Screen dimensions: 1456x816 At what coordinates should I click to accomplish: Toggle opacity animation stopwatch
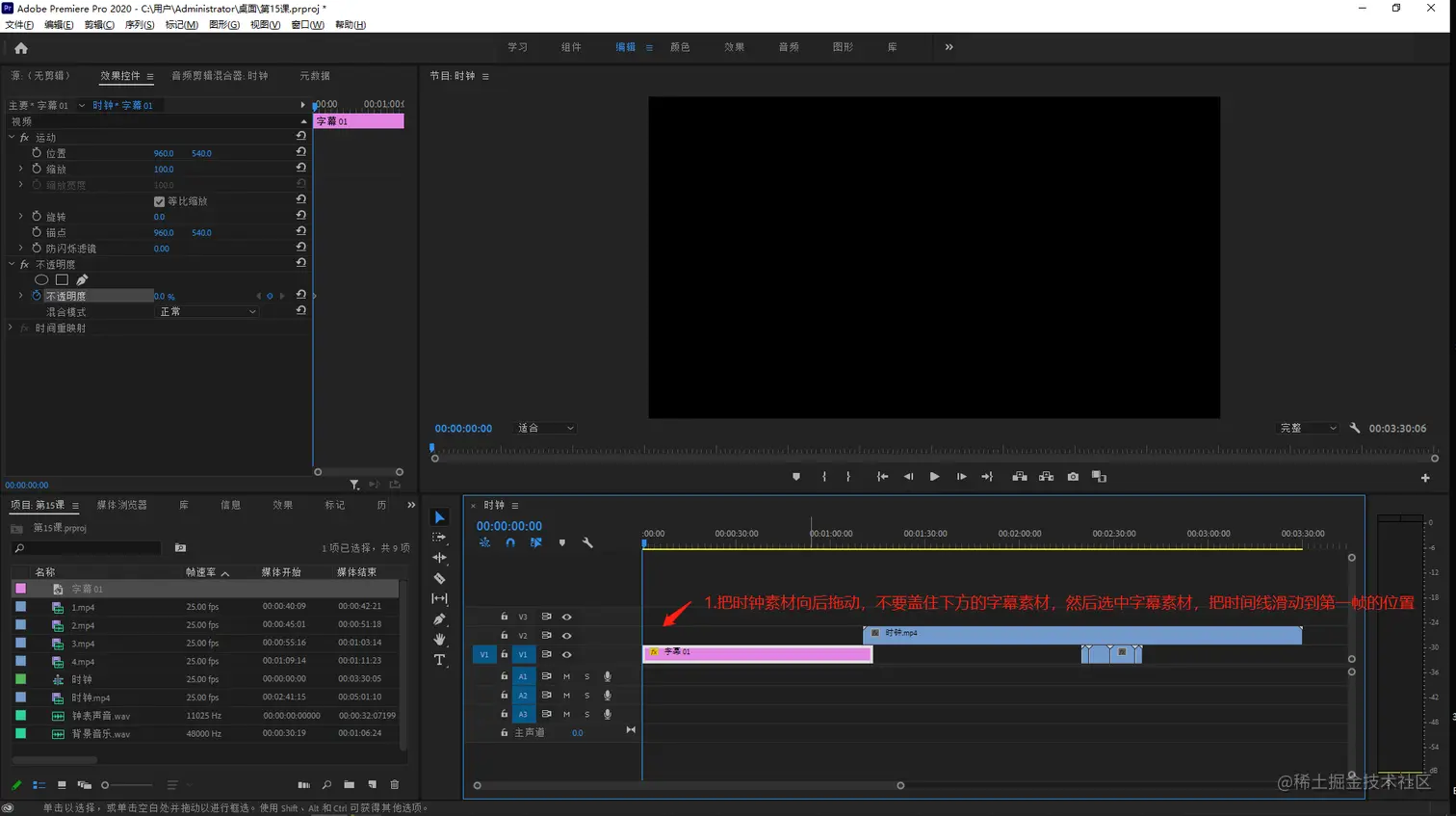[x=37, y=296]
